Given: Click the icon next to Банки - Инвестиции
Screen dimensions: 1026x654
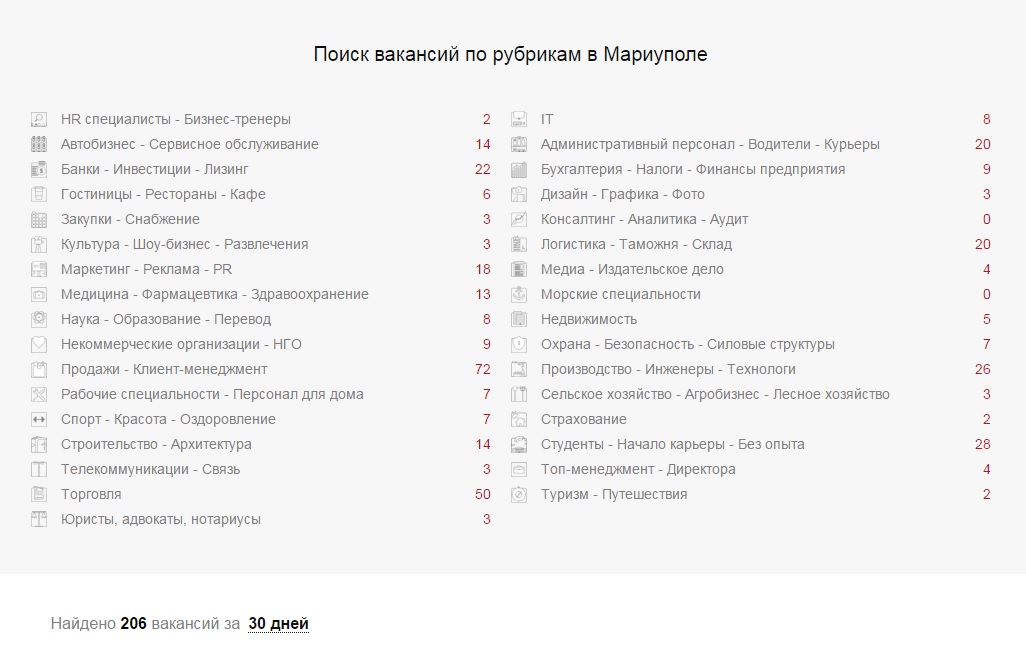Looking at the screenshot, I should click(39, 169).
